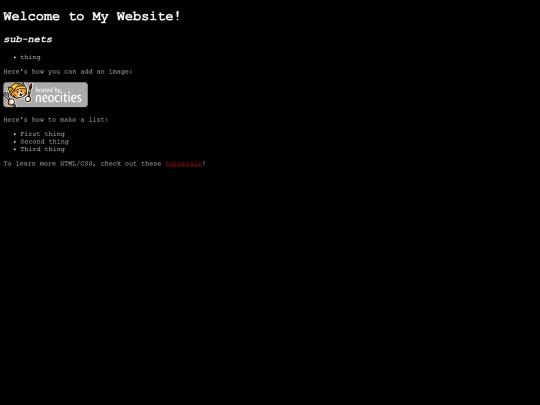This screenshot has width=540, height=405.
Task: Click the 'To learn more HTML/CSS' sentence
Action: pos(104,164)
